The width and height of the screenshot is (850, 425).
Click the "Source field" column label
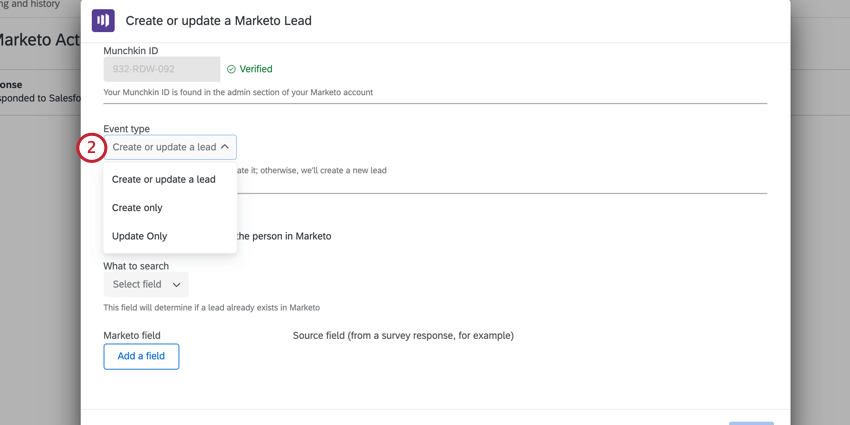point(403,335)
